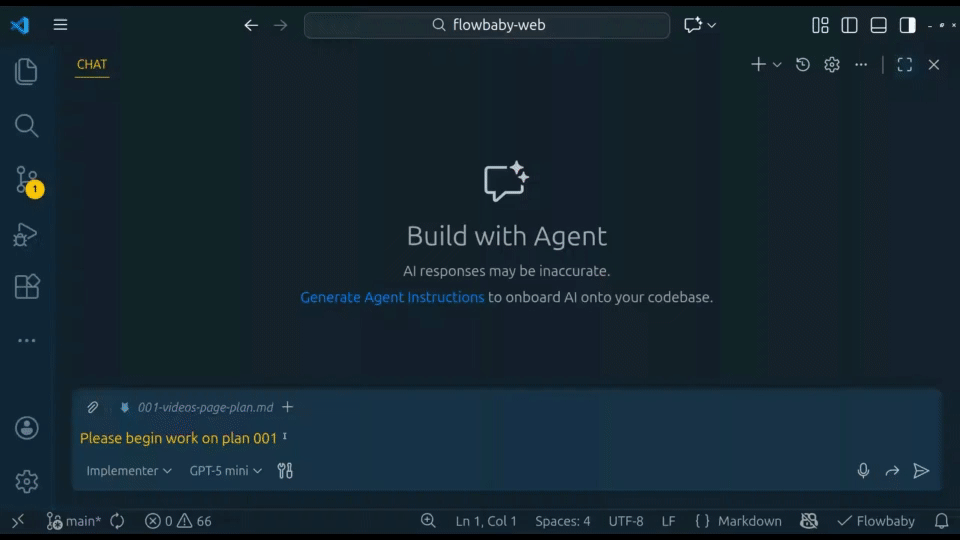960x540 pixels.
Task: Open chat panel more actions ellipsis
Action: (861, 64)
